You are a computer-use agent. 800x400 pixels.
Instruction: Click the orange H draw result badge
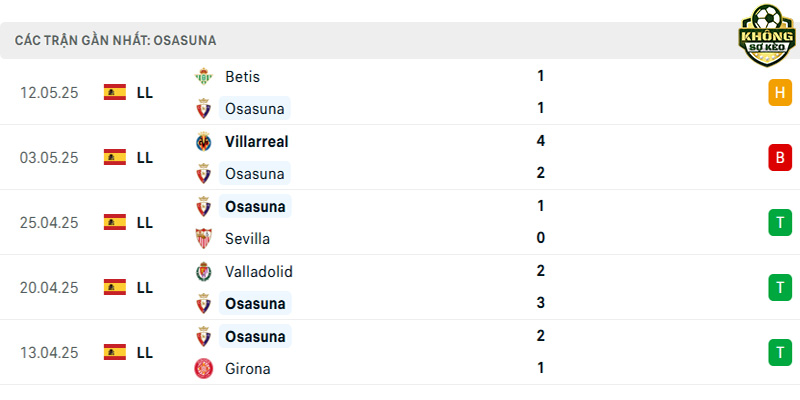[780, 92]
